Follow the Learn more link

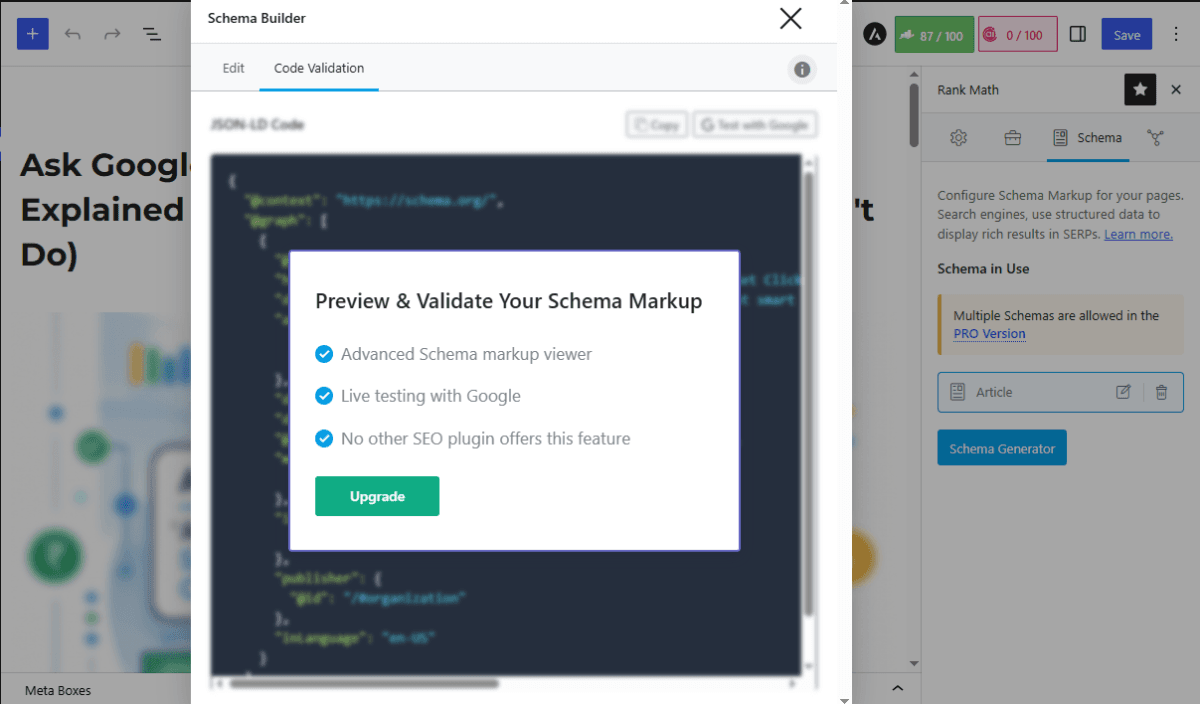[x=1138, y=234]
